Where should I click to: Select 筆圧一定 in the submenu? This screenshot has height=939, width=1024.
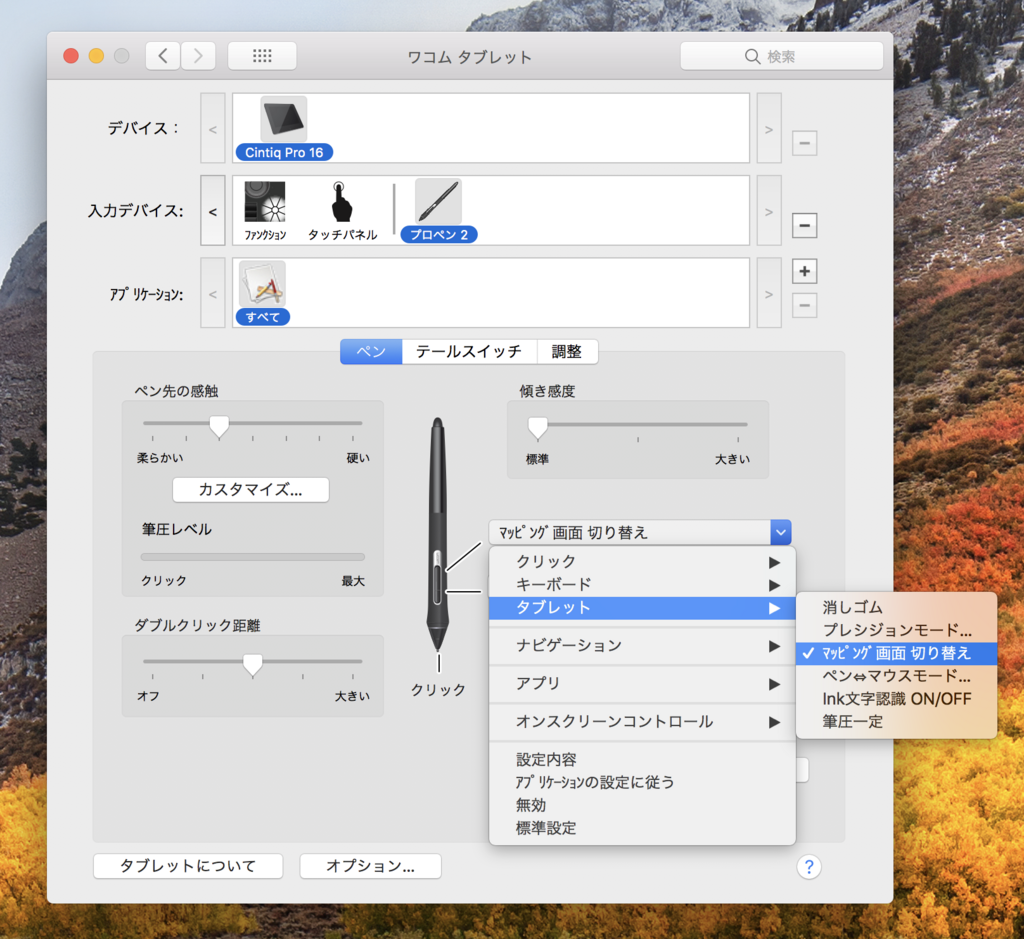(x=851, y=721)
